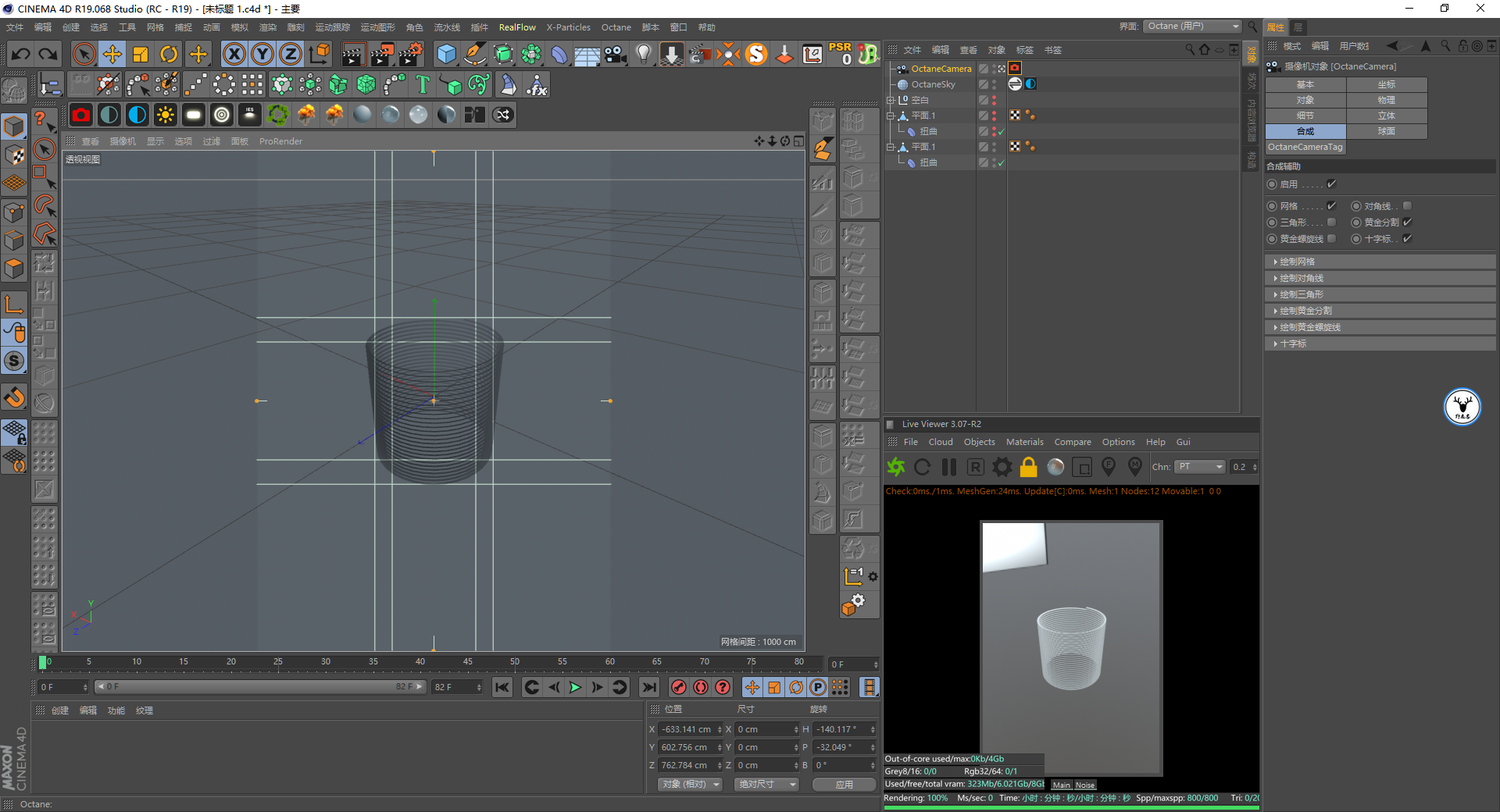The width and height of the screenshot is (1500, 812).
Task: Select the Rotate tool
Action: tap(169, 55)
